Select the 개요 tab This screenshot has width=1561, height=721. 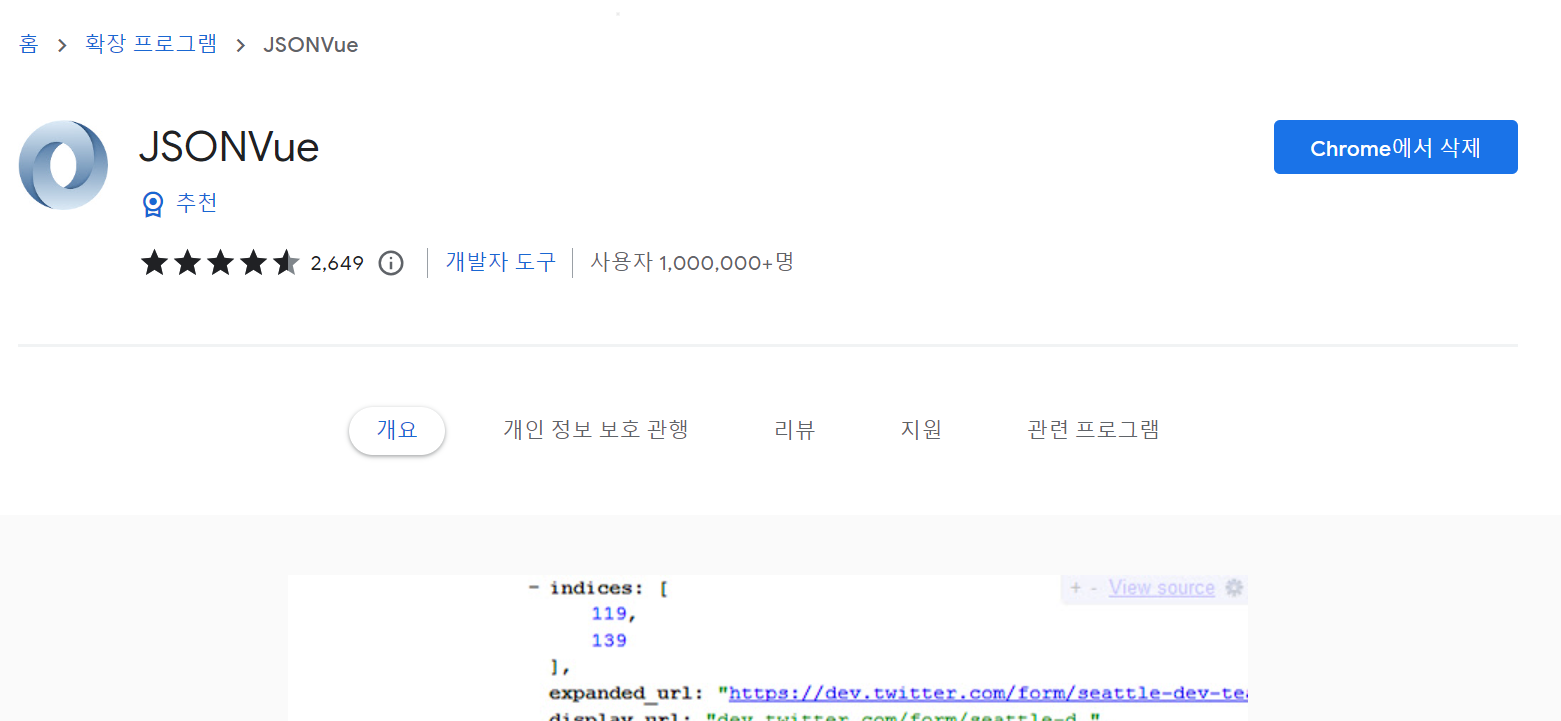coord(397,430)
